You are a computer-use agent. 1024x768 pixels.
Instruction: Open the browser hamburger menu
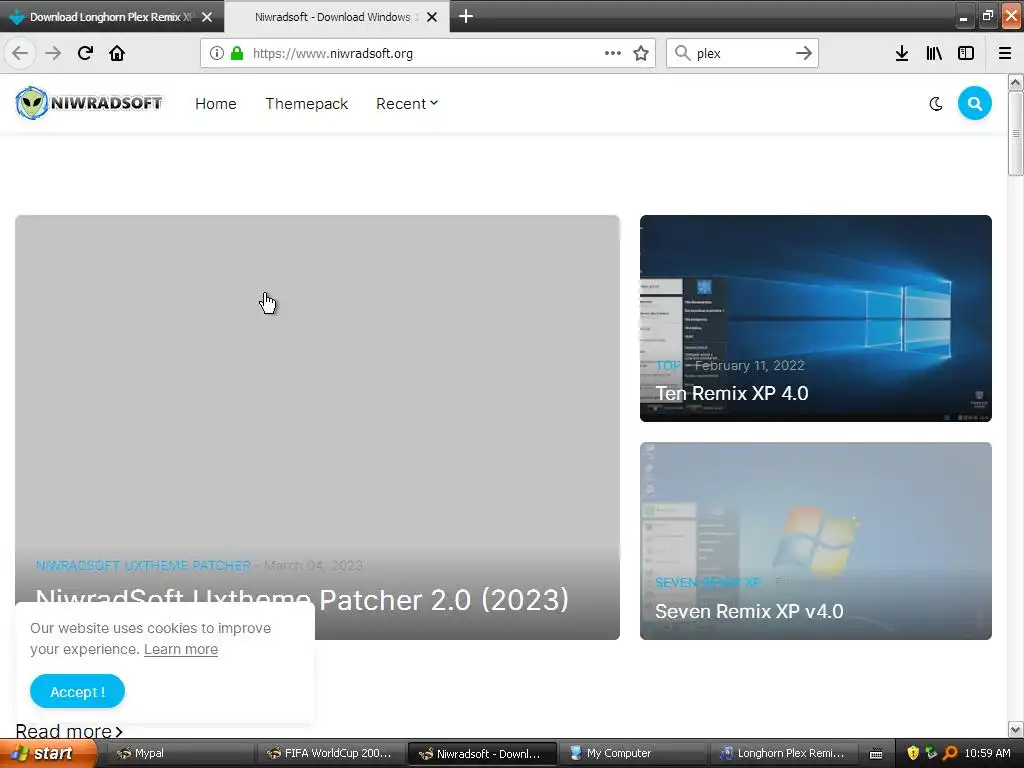click(1005, 53)
